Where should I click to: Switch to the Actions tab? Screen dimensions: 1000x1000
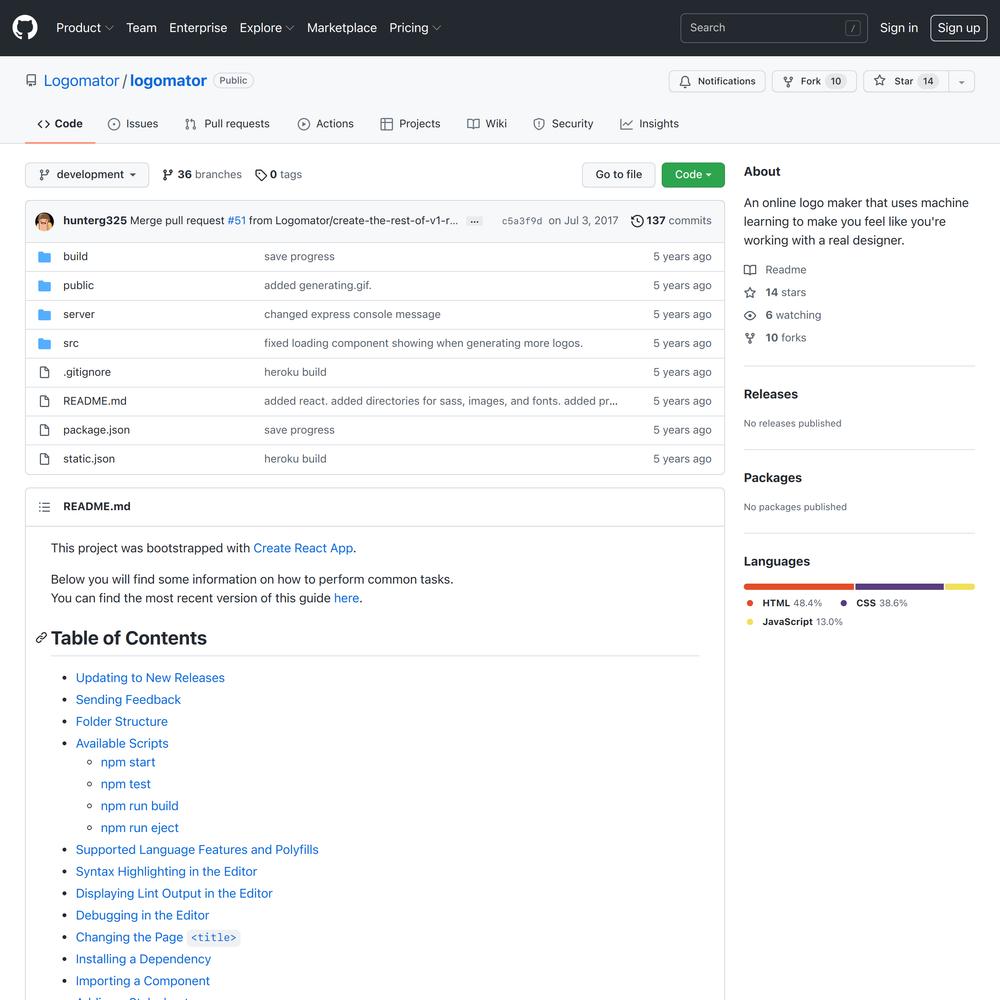tap(325, 124)
